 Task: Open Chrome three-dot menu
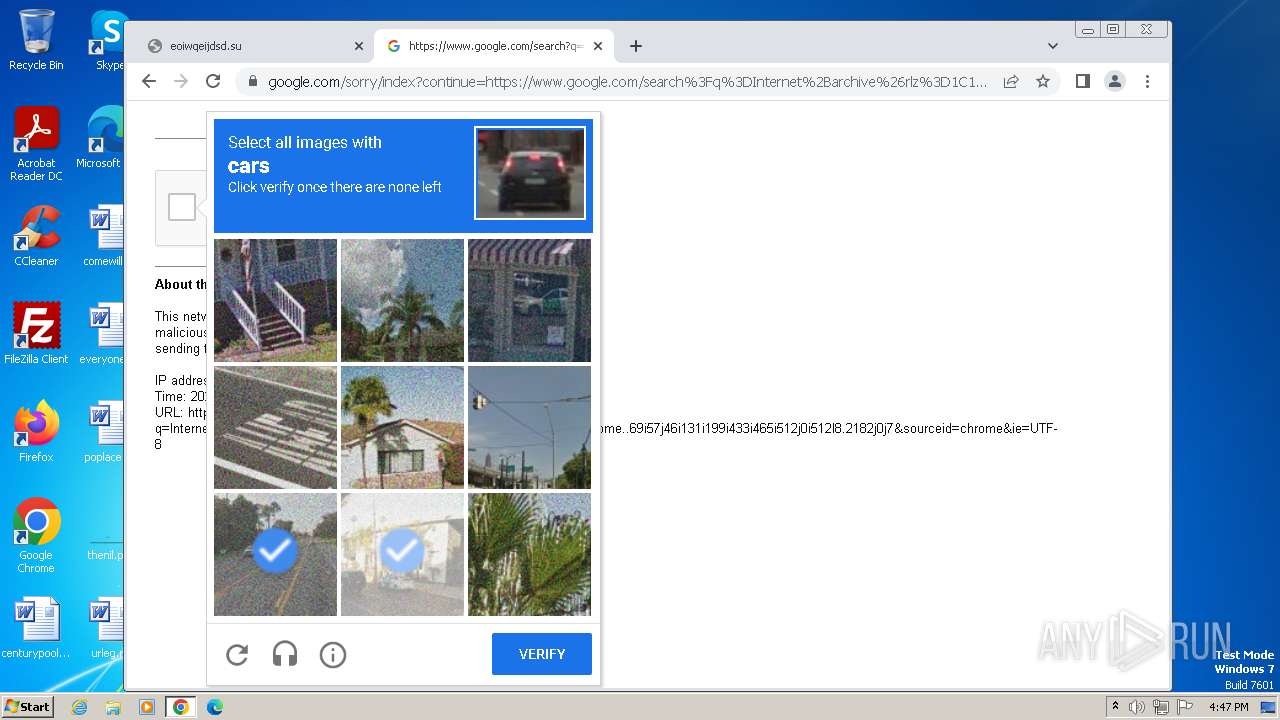click(1147, 82)
